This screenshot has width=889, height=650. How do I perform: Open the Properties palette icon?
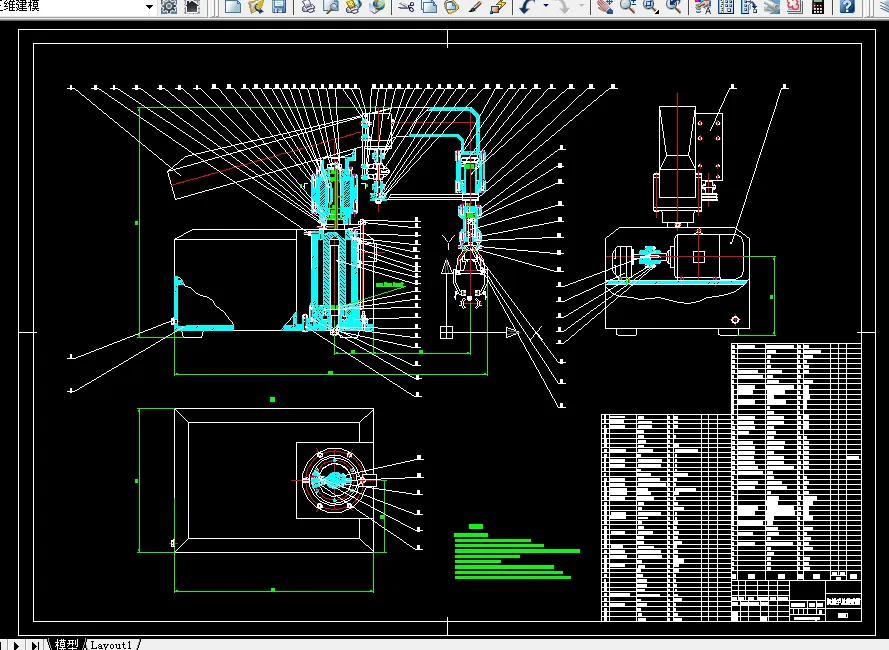(703, 7)
